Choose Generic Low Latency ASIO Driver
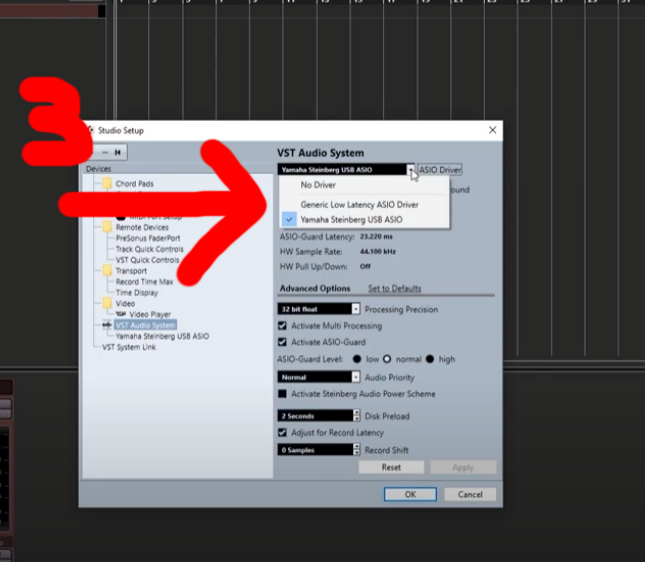Viewport: 645px width, 562px height. [359, 204]
